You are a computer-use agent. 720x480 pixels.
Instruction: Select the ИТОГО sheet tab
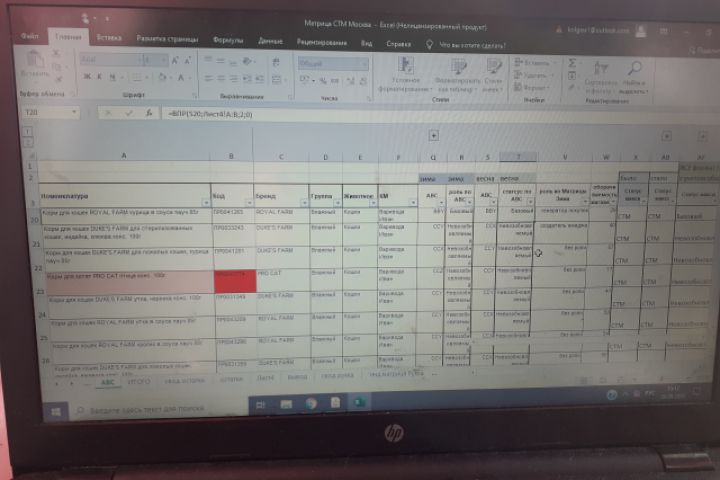tap(139, 381)
